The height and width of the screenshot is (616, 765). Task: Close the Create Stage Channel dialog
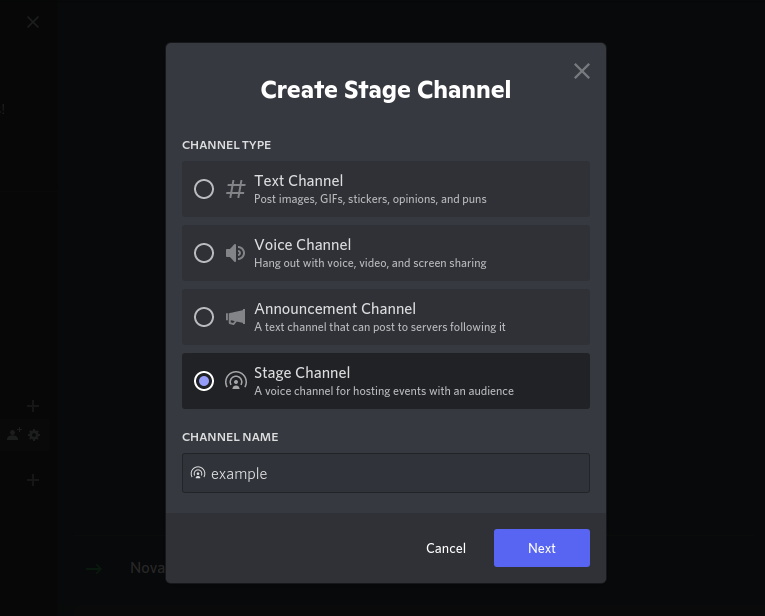click(582, 71)
